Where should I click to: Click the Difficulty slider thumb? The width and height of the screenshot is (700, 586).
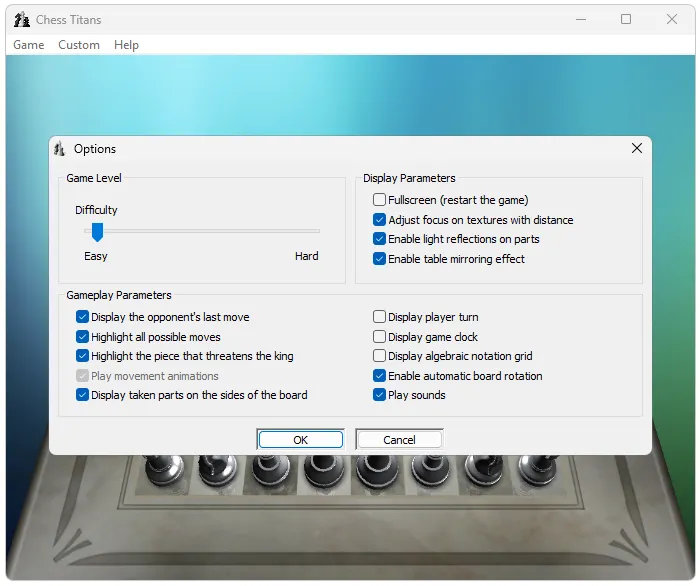97,232
